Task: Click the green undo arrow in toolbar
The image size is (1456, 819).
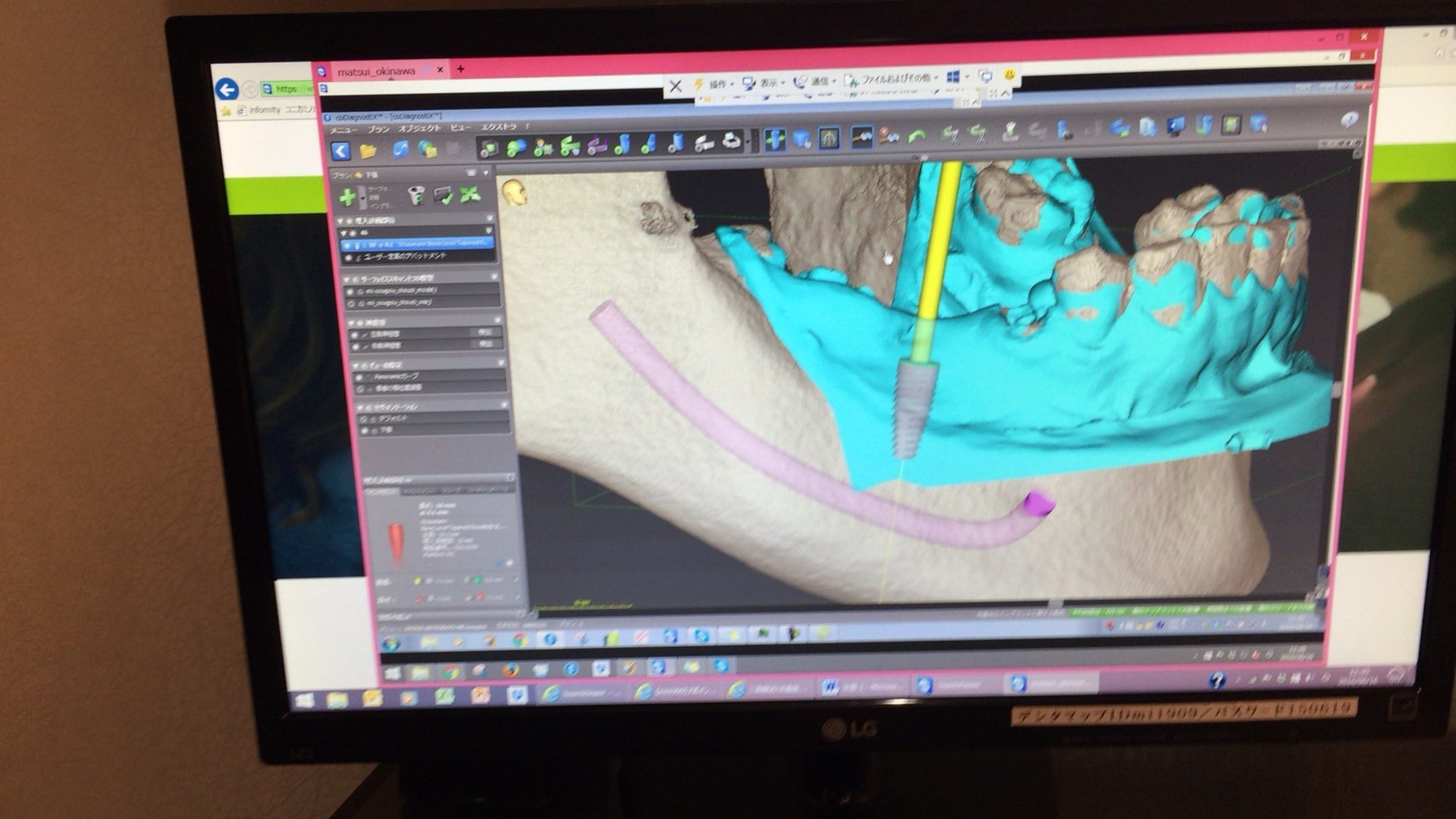Action: 917,136
